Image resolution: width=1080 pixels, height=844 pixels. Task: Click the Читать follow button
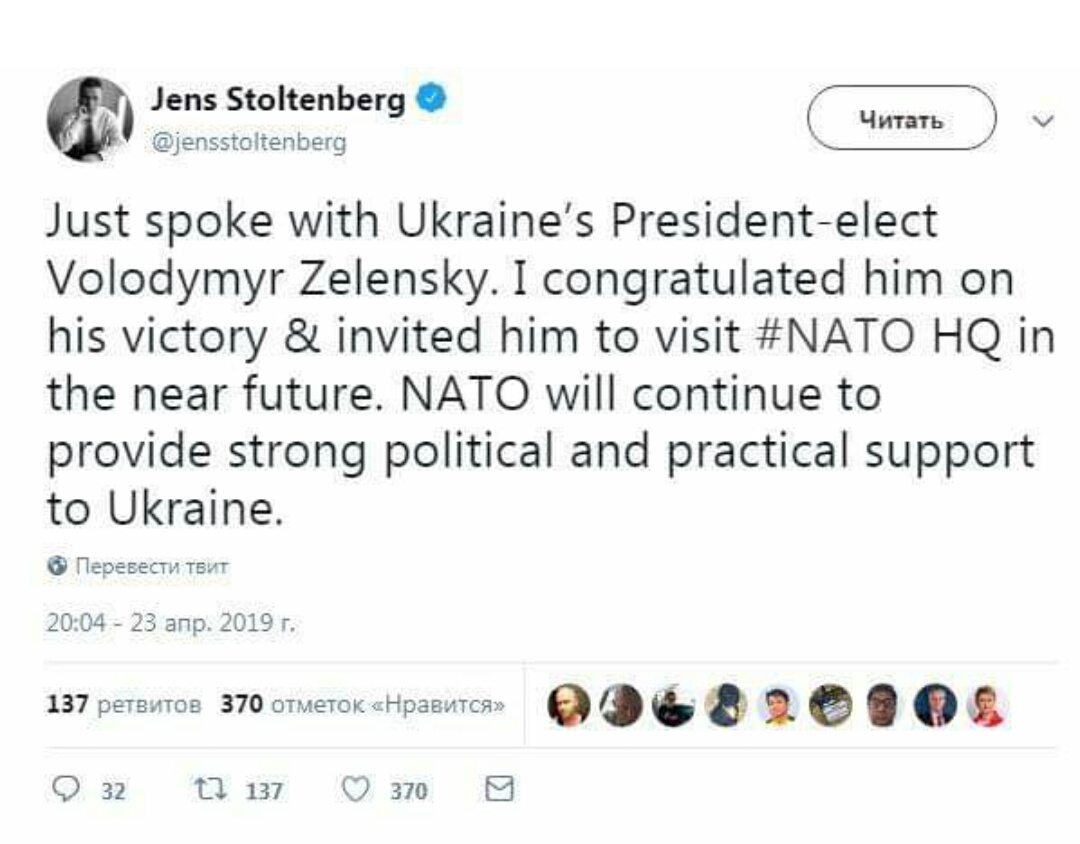(x=901, y=119)
